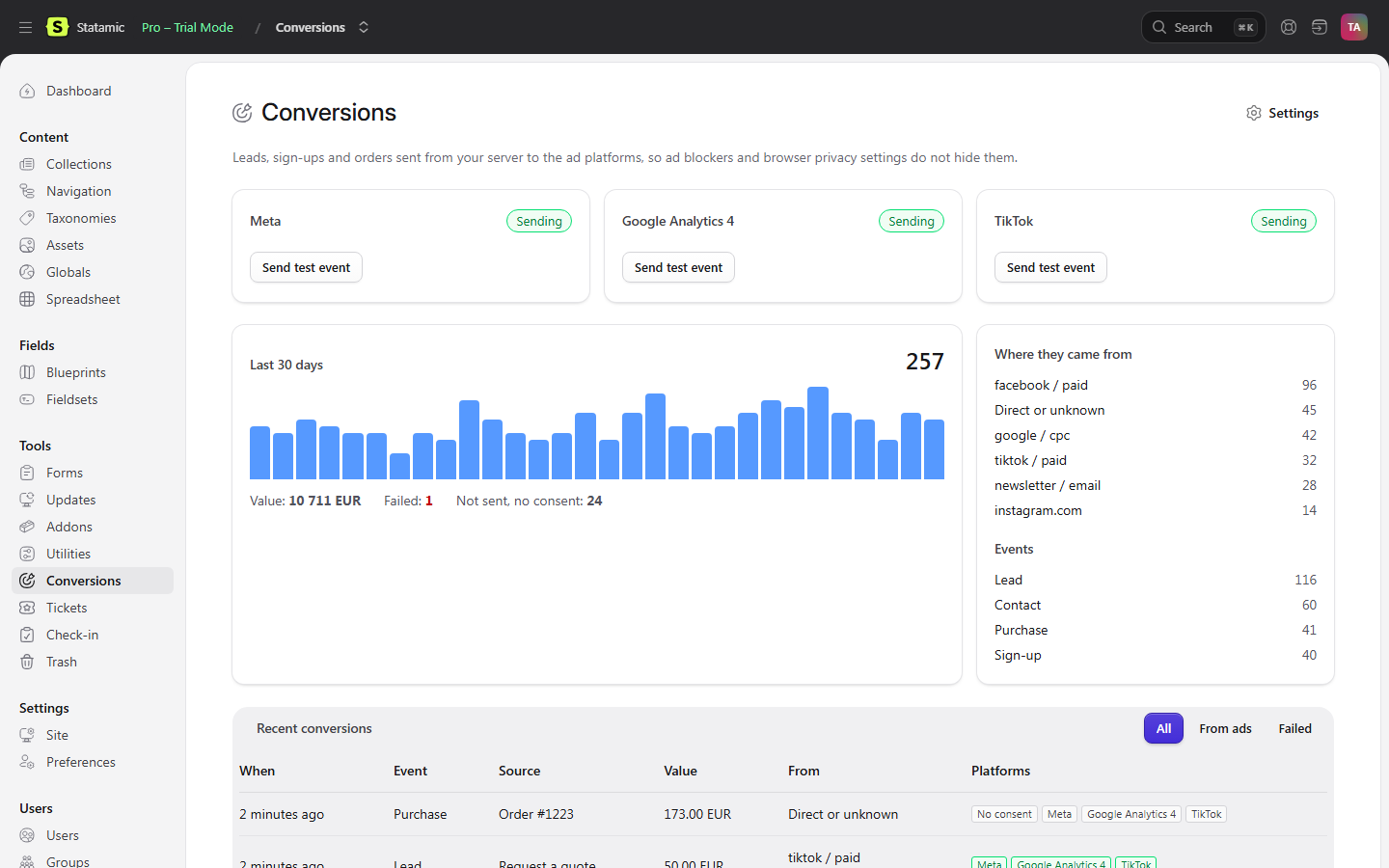Click the 'When' column header
Image resolution: width=1389 pixels, height=868 pixels.
coord(258,771)
